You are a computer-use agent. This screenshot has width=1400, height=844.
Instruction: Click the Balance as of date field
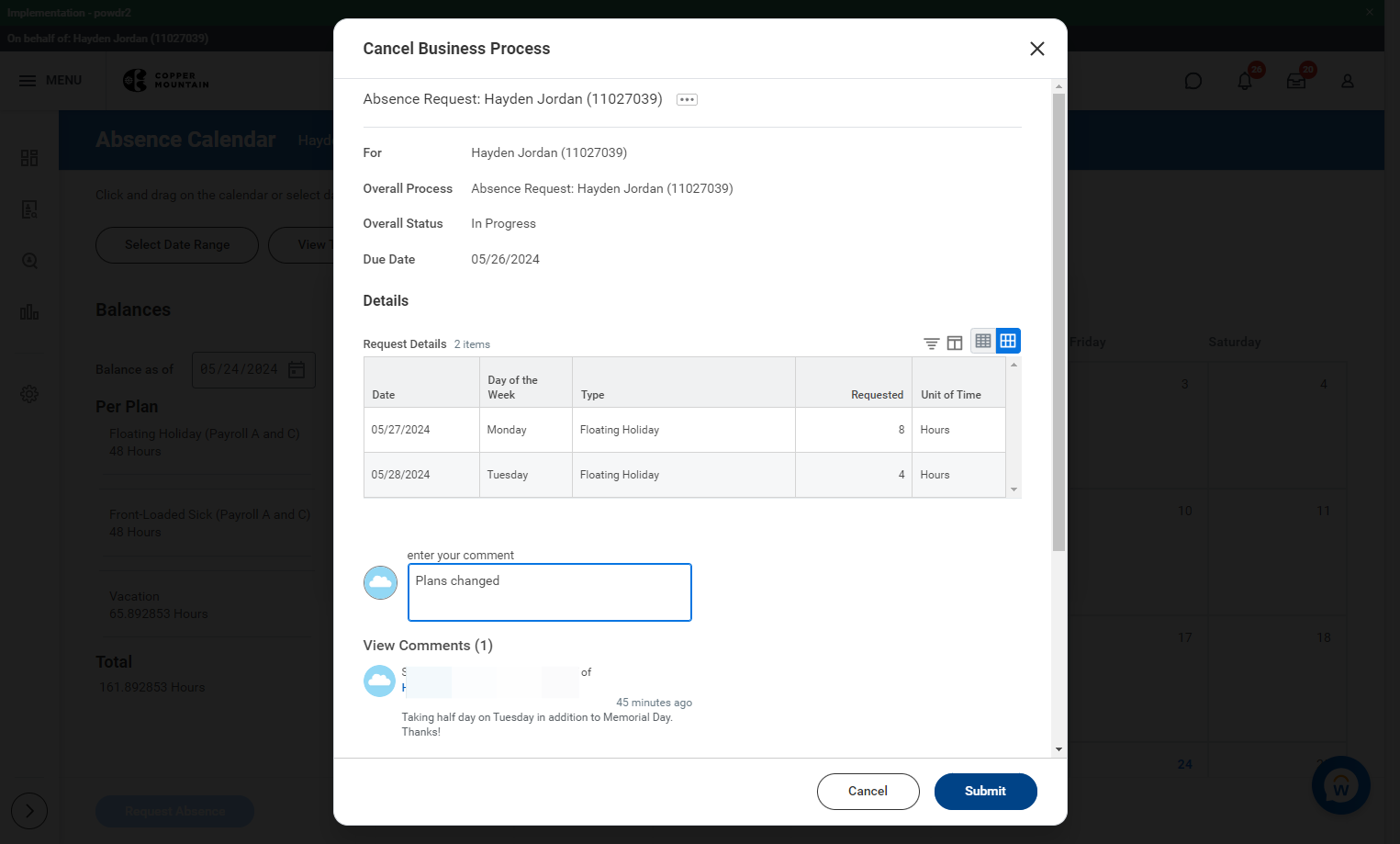click(253, 369)
